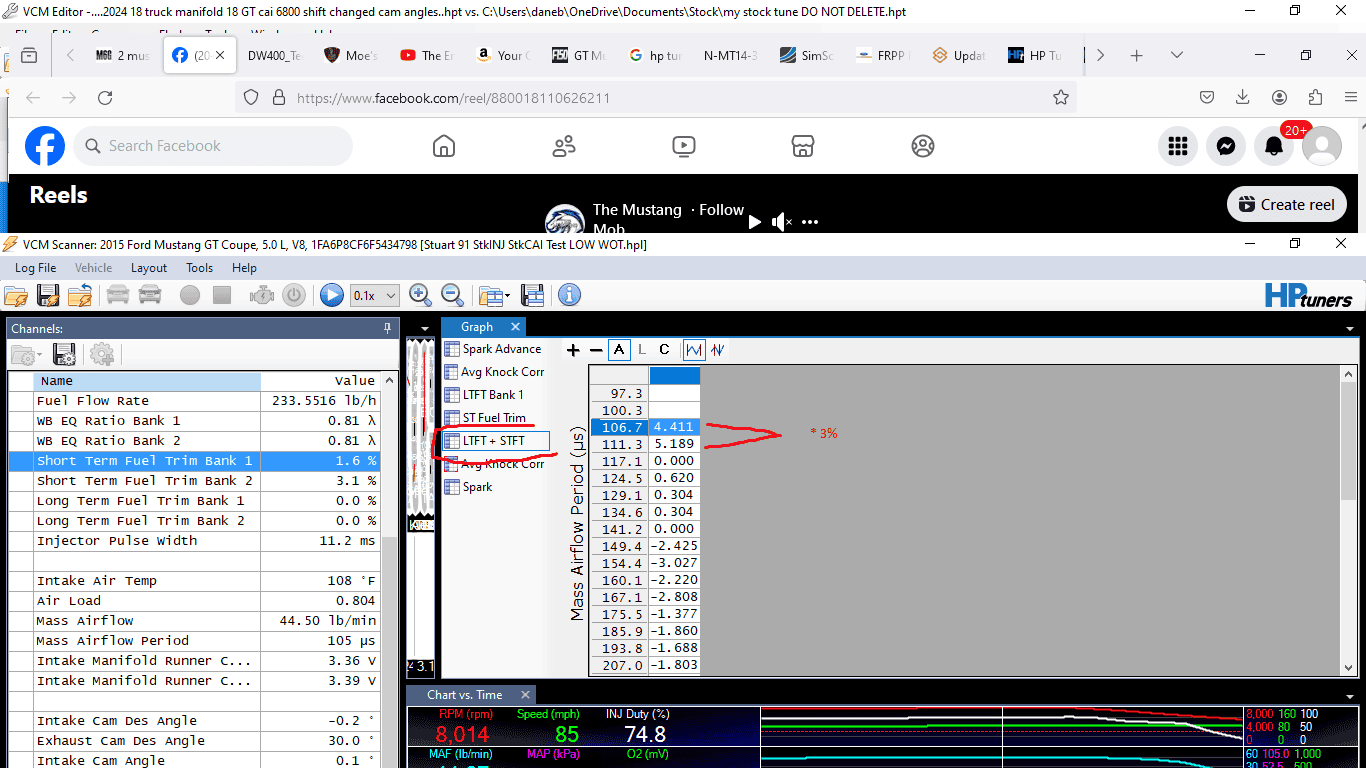Image resolution: width=1366 pixels, height=768 pixels.
Task: Open Facebook Marketplace icon
Action: tap(803, 146)
